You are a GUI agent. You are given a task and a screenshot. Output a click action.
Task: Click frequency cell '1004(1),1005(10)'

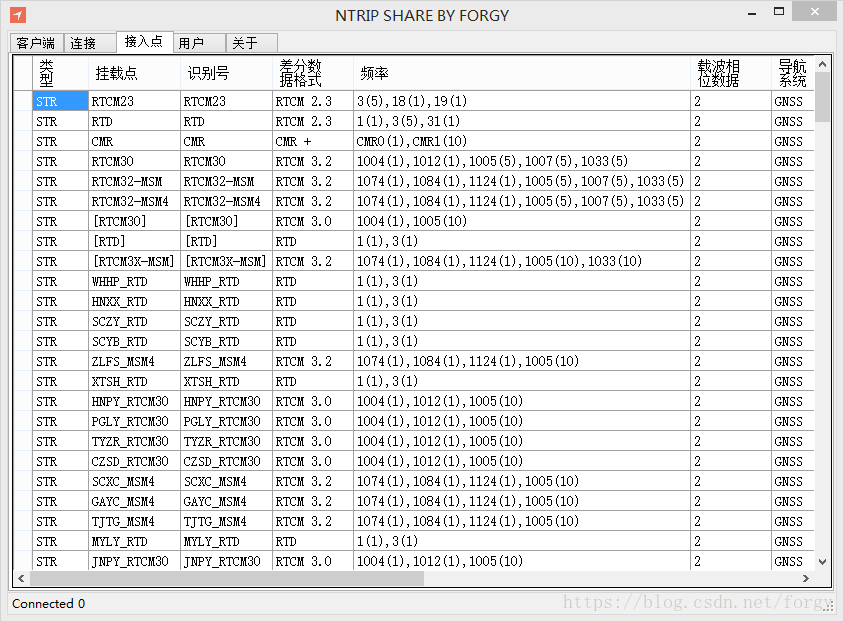click(x=522, y=221)
